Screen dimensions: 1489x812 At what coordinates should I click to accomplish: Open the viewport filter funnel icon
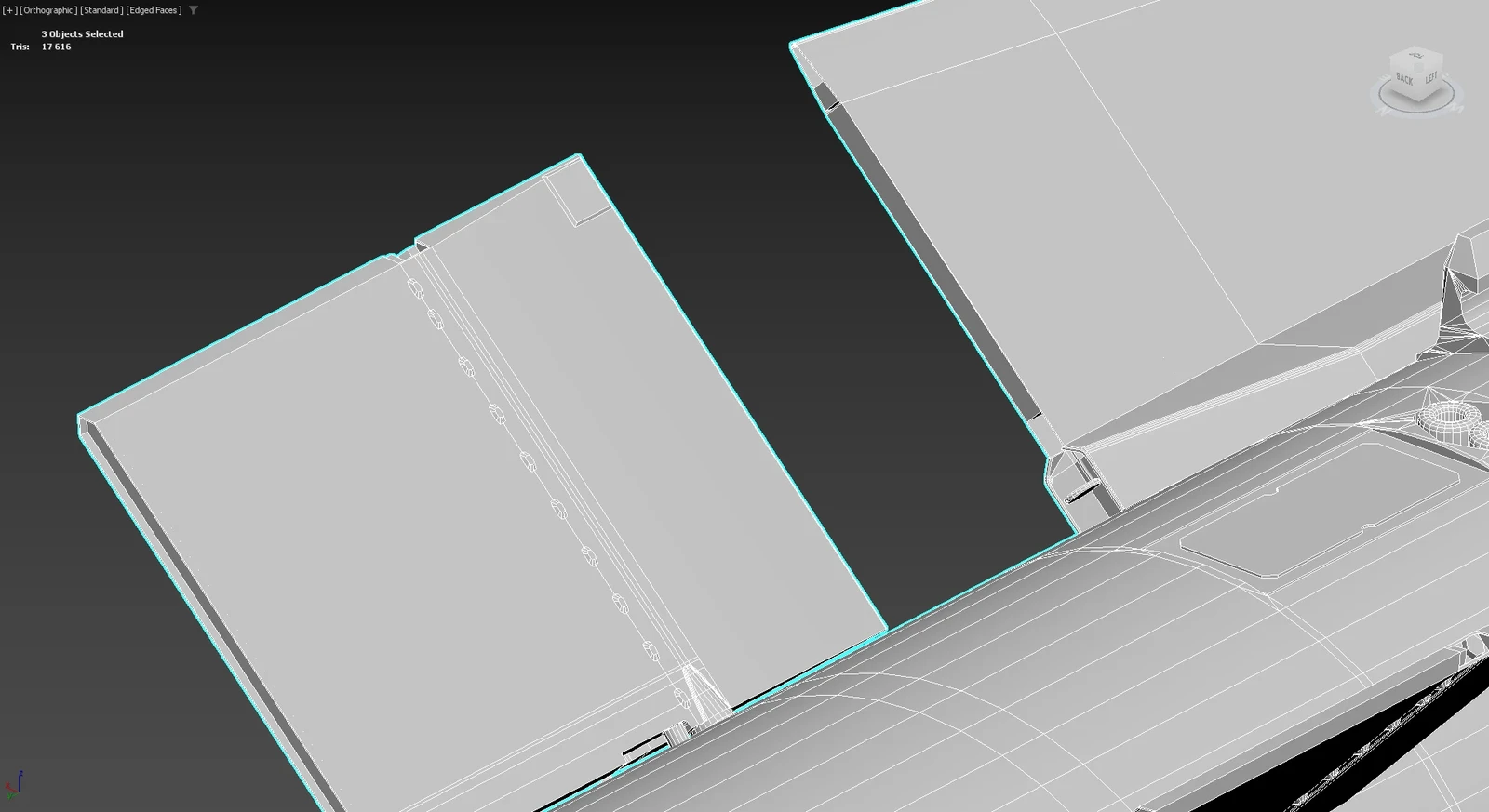point(193,10)
